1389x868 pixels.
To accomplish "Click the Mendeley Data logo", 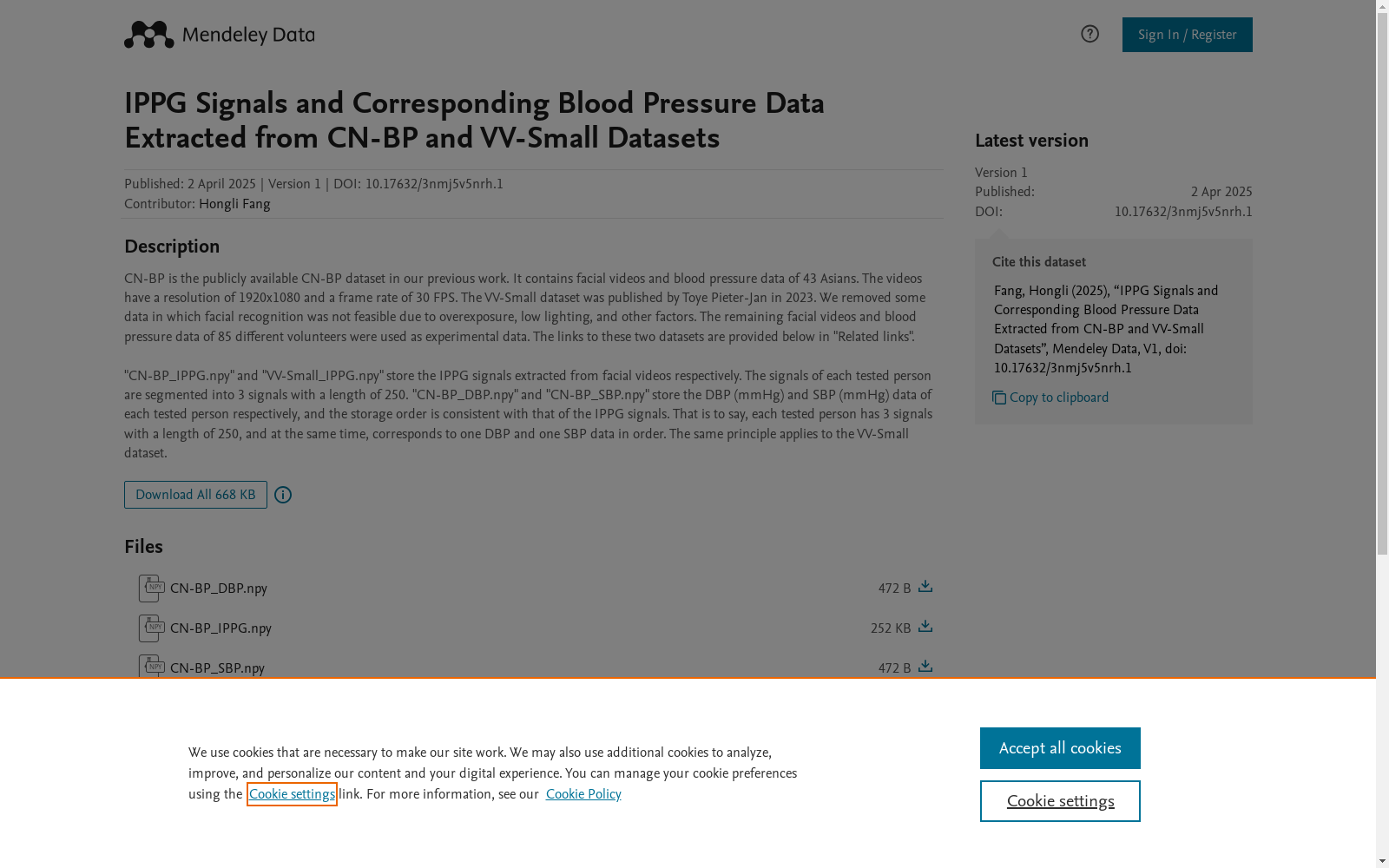I will (219, 35).
